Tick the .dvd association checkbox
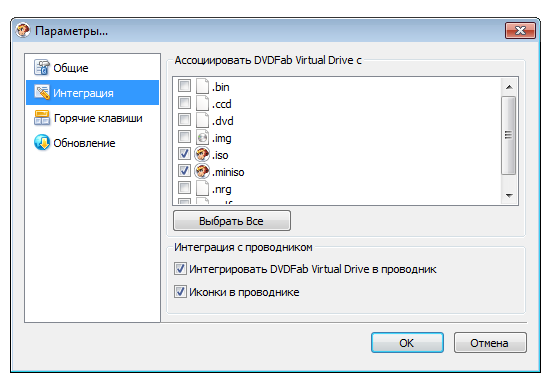Screen dimensions: 558x385 [184, 120]
